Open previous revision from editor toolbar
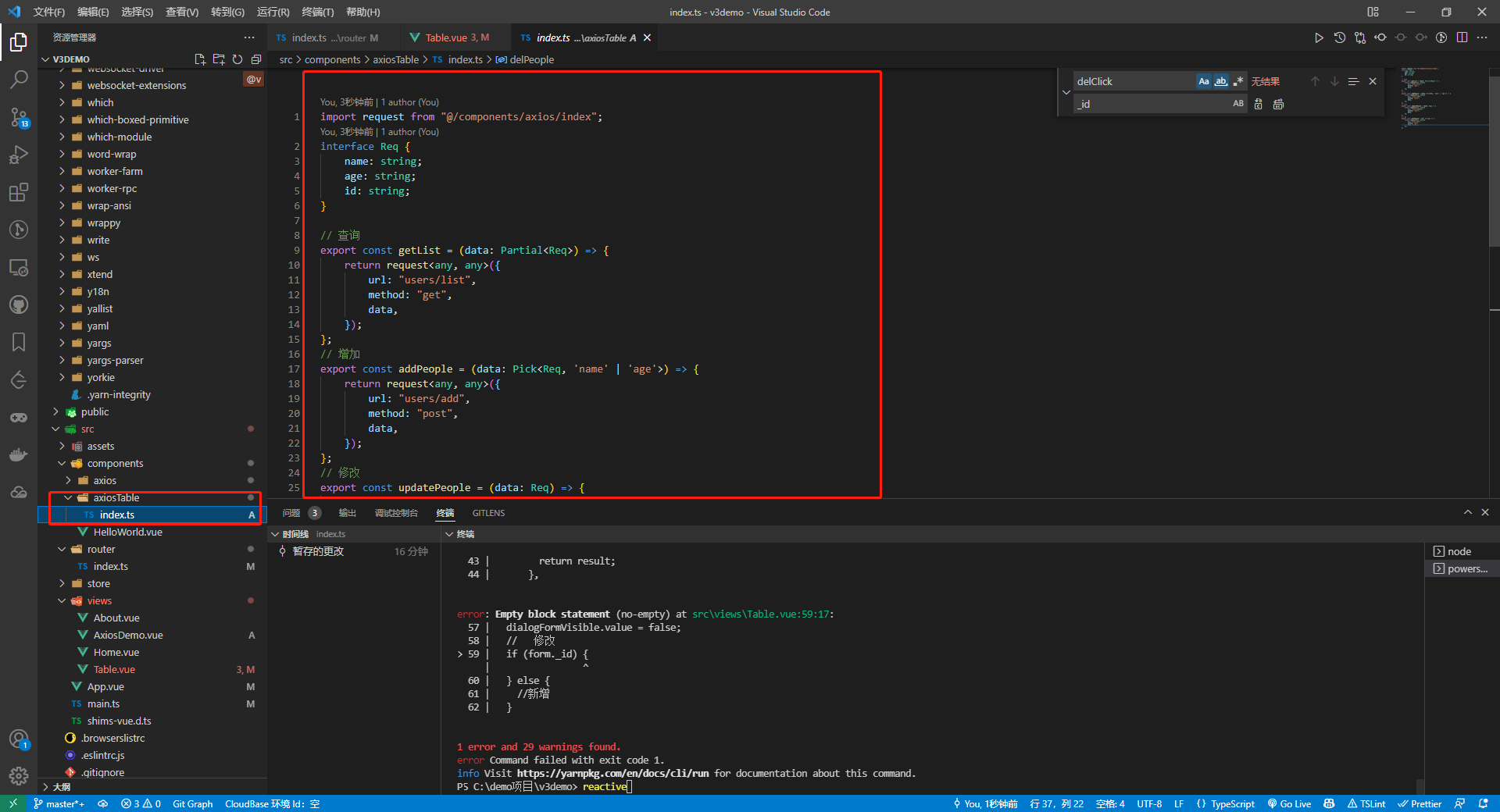This screenshot has width=1500, height=812. (1380, 37)
